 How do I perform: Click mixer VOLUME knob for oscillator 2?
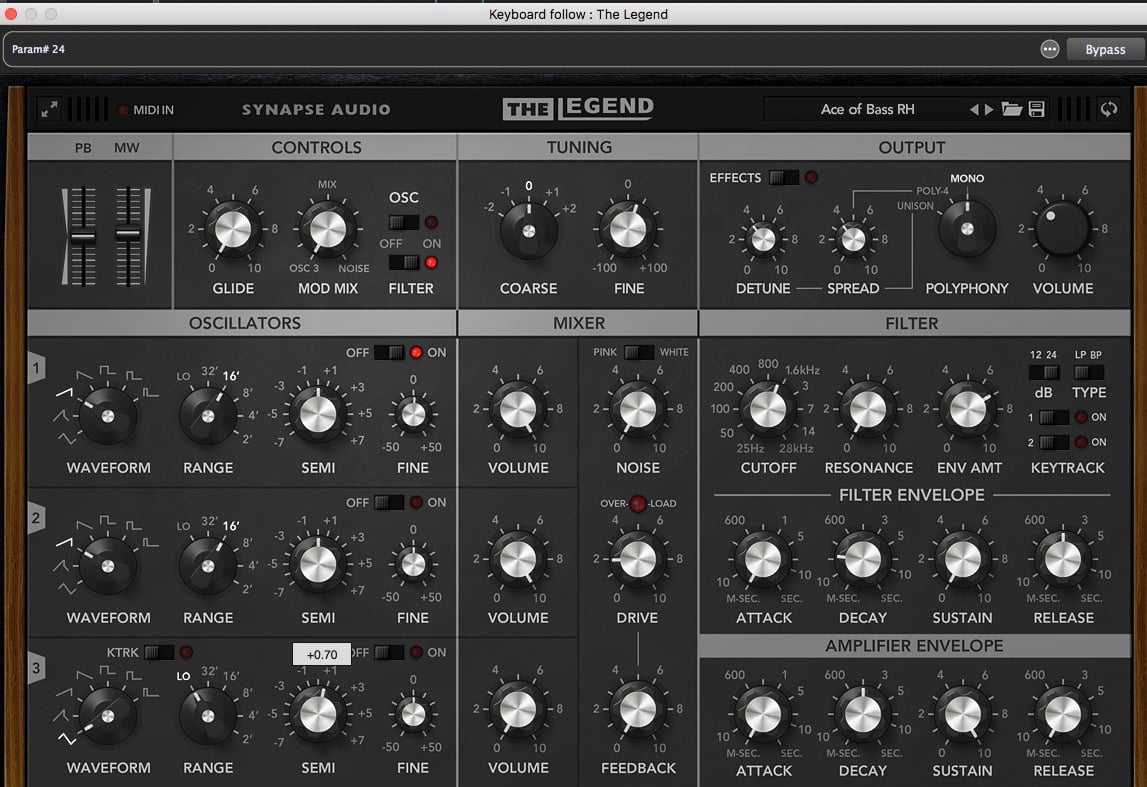tap(518, 560)
